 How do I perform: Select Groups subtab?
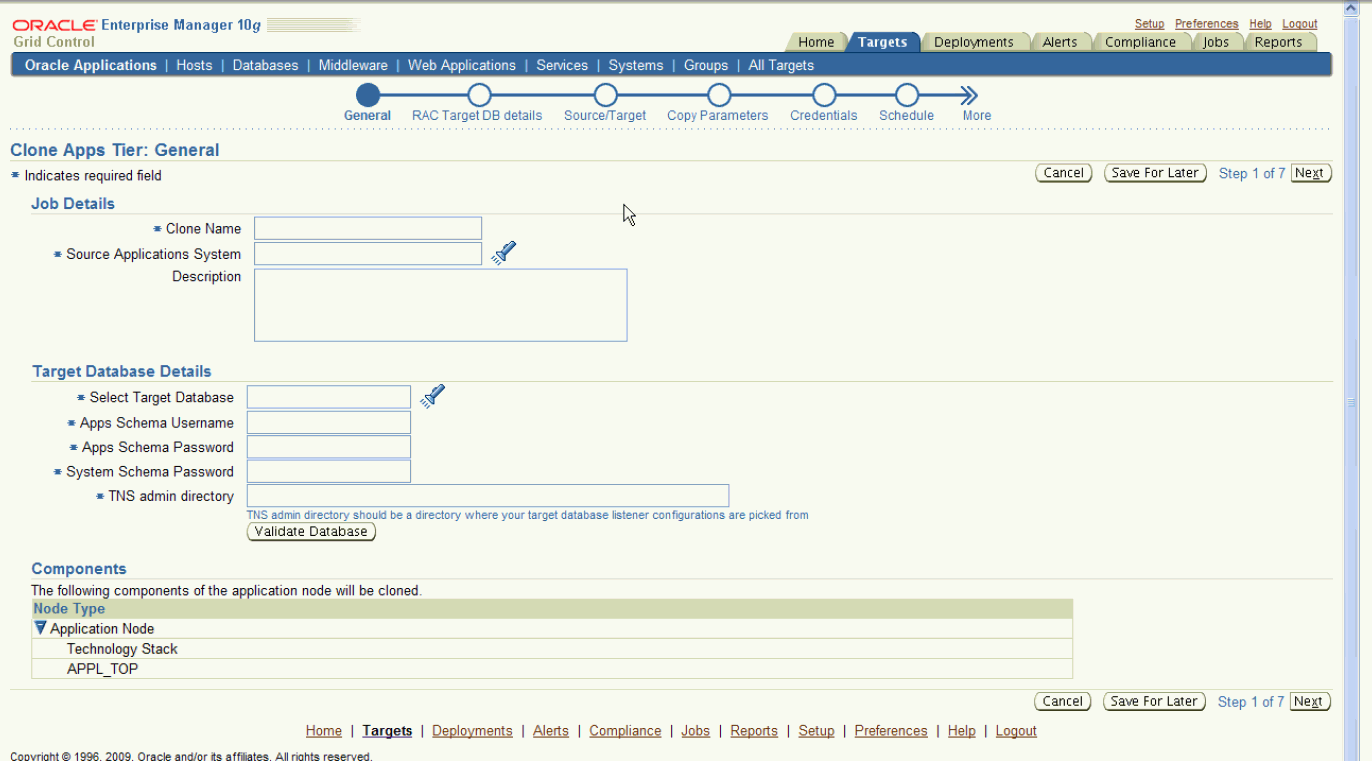[706, 65]
